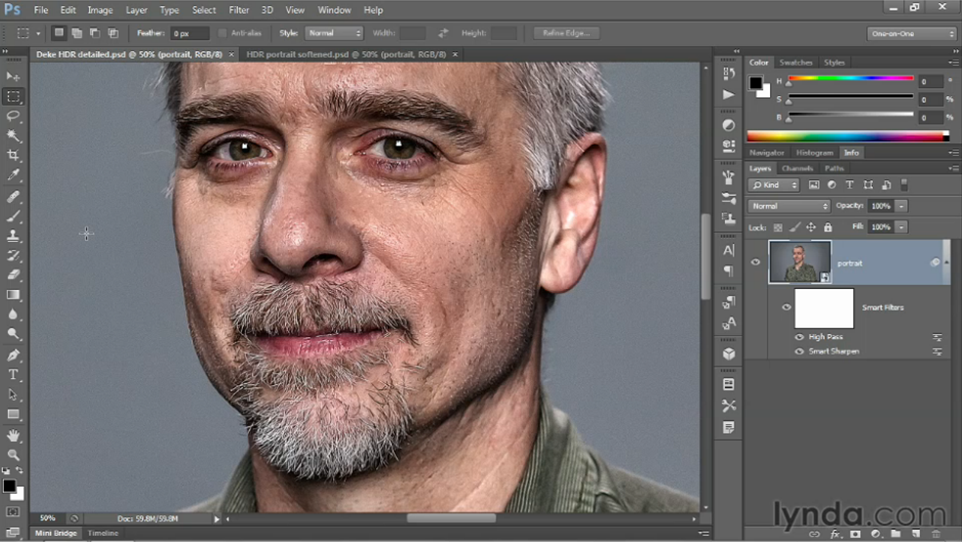Click Add layer mask icon
Viewport: 962px width, 542px height.
[x=855, y=534]
